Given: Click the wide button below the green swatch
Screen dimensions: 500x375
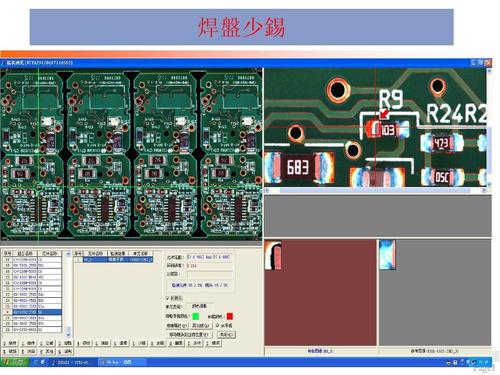Looking at the screenshot, I should point(189,334).
